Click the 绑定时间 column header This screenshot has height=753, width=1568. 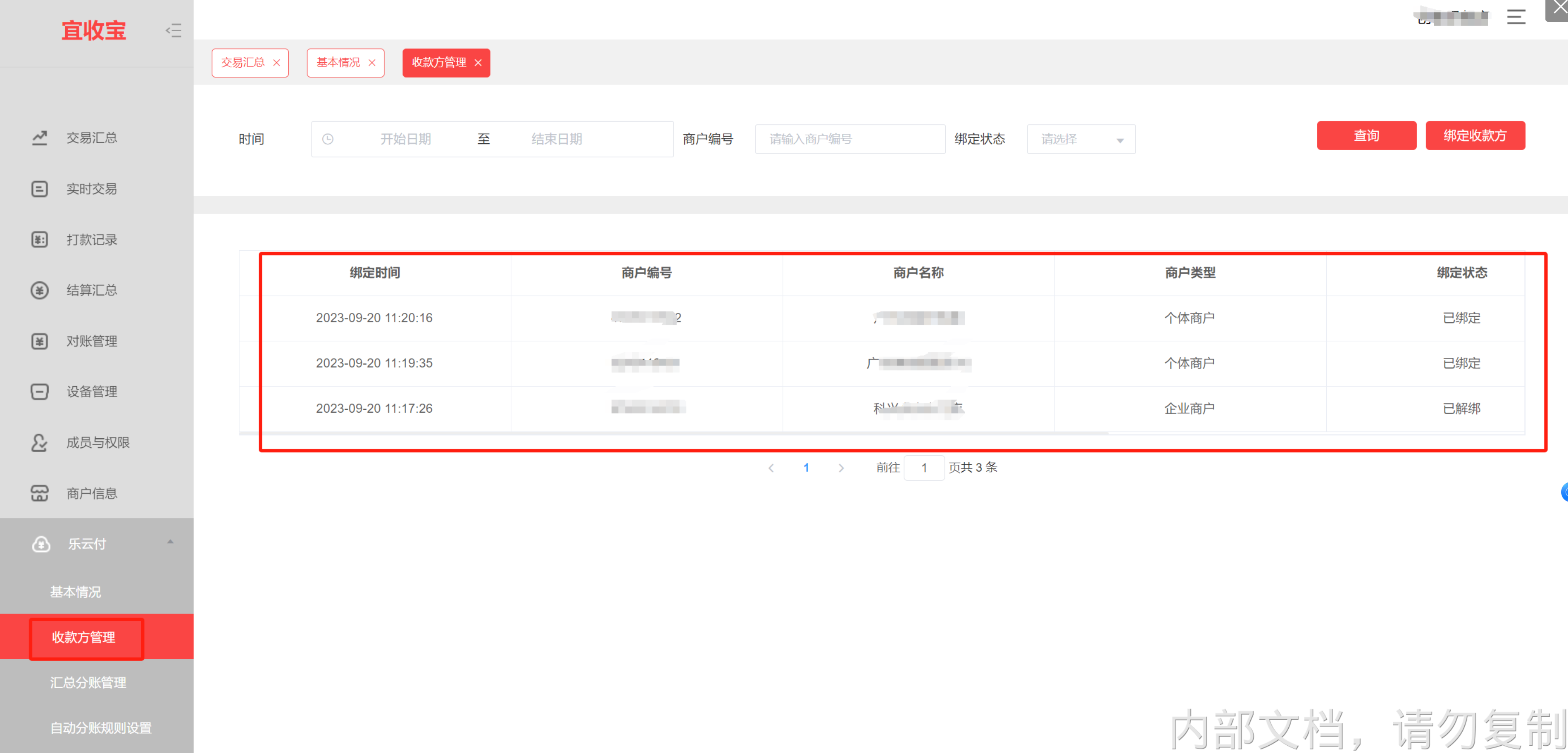(375, 273)
